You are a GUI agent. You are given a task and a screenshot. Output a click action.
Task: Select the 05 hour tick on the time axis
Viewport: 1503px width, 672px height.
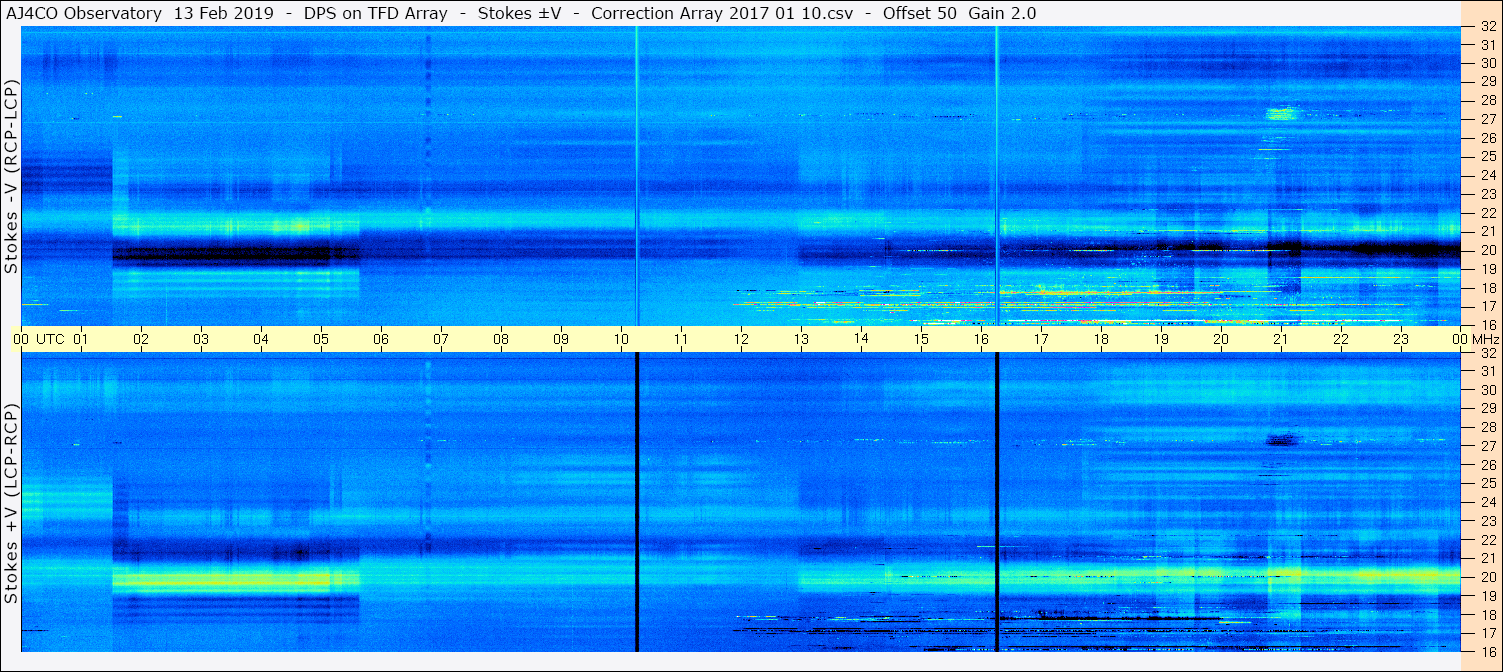coord(321,339)
